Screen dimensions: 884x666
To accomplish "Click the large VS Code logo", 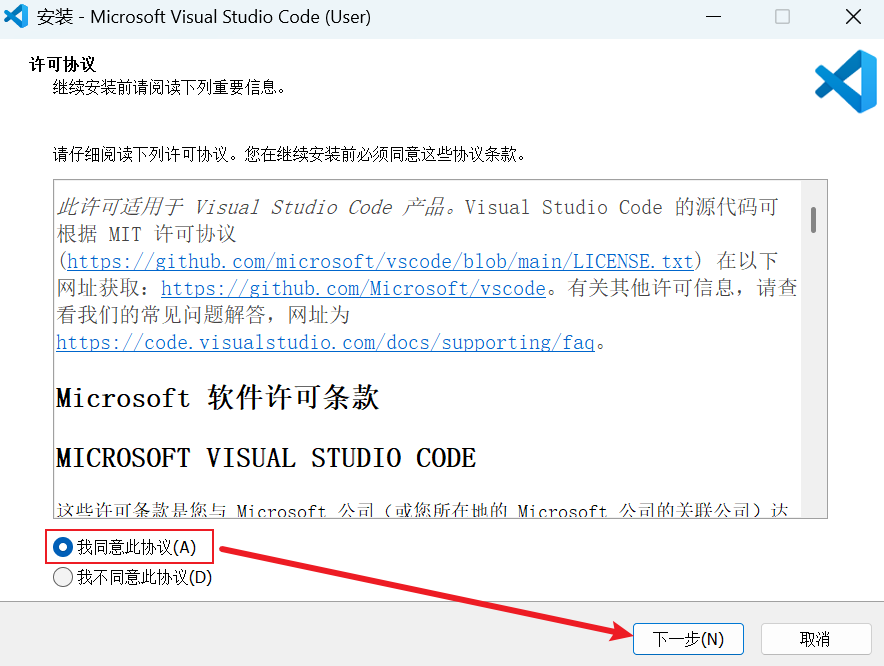I will (x=846, y=82).
